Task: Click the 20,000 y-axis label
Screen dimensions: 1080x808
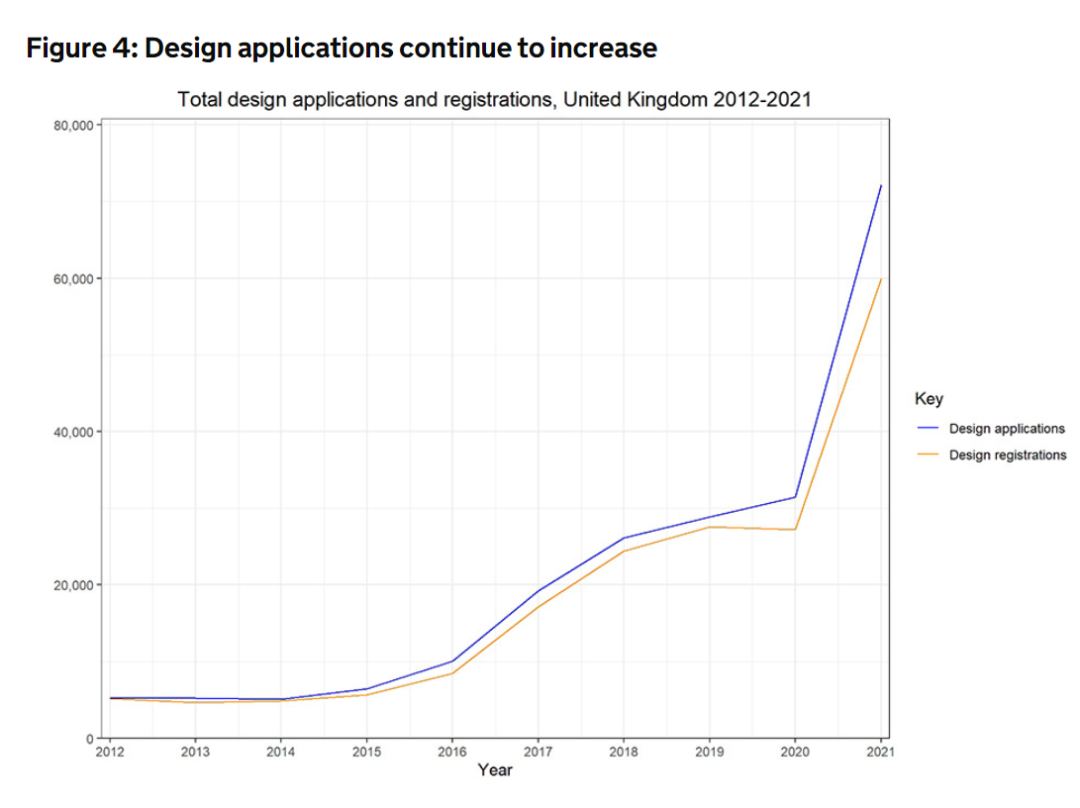Action: (71, 585)
